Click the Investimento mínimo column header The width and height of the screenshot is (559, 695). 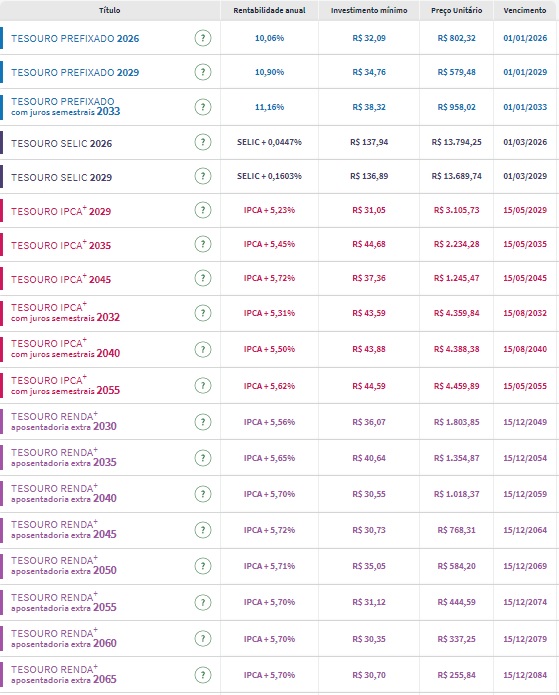click(x=369, y=10)
